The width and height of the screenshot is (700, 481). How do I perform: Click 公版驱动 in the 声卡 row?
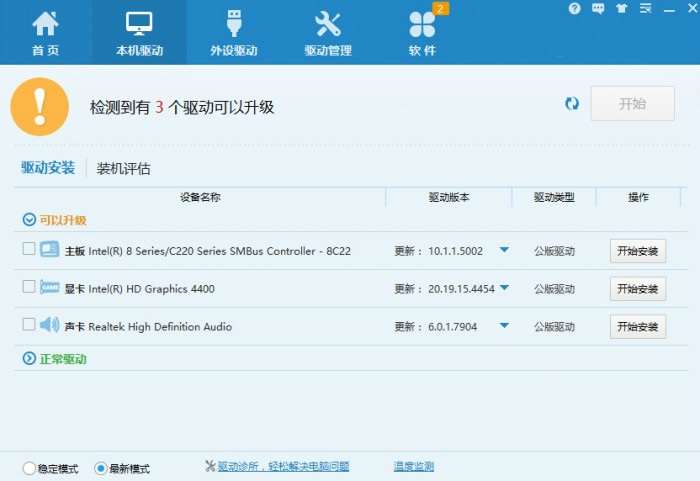tap(554, 327)
